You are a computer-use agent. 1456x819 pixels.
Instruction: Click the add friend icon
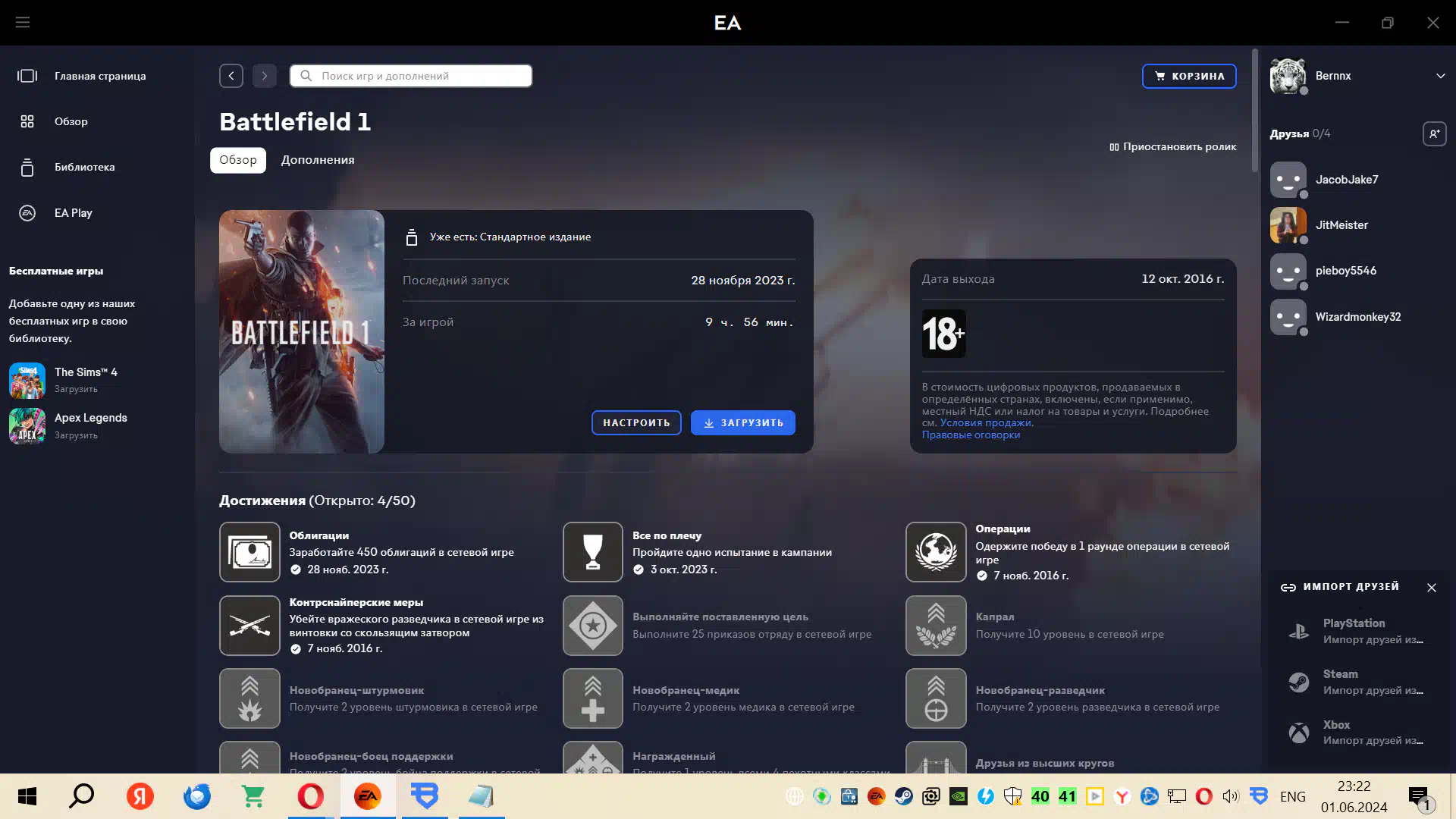(1434, 134)
